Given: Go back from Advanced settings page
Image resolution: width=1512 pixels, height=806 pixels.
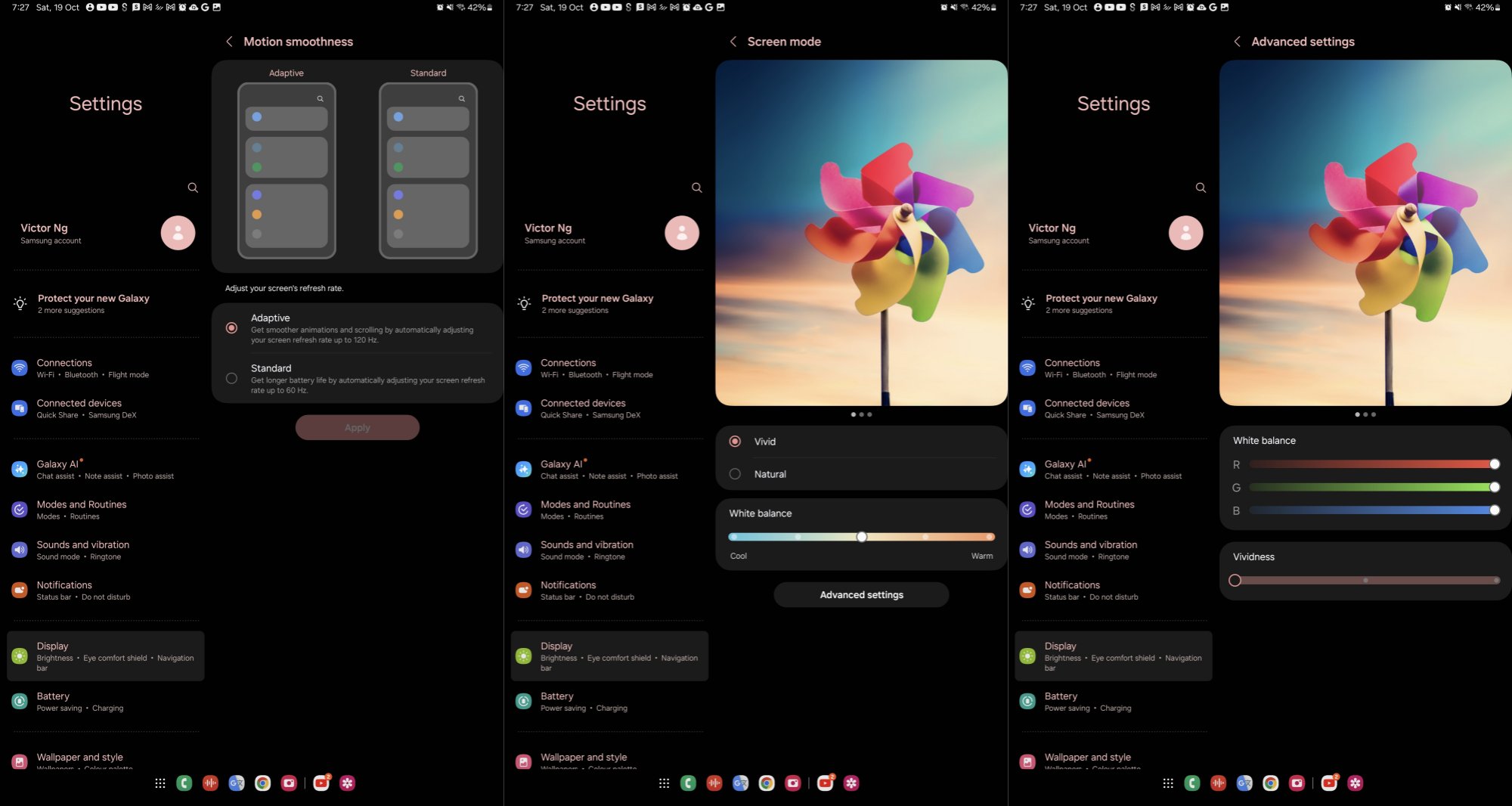Looking at the screenshot, I should [x=1237, y=42].
